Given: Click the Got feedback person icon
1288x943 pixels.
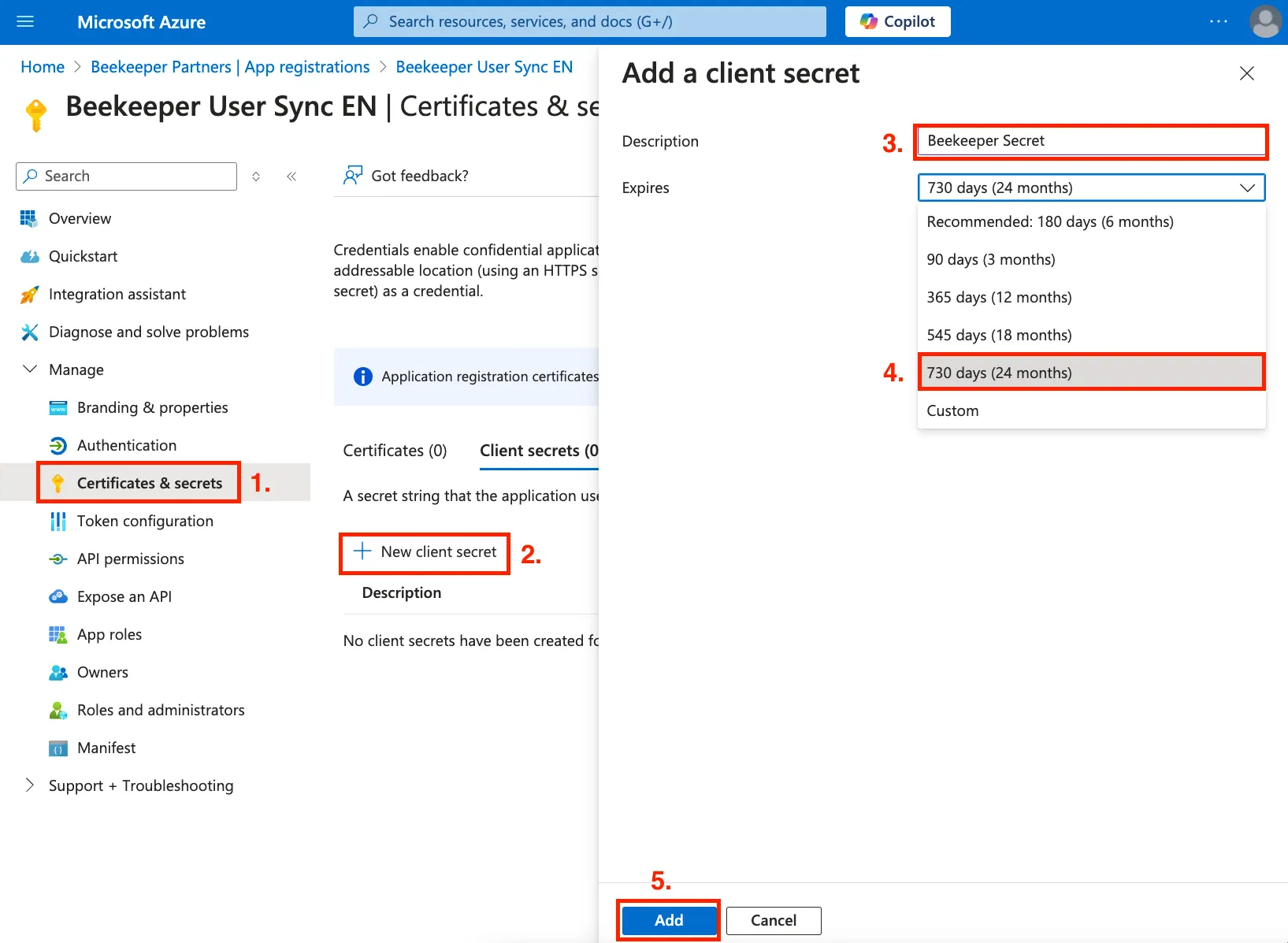Looking at the screenshot, I should point(353,175).
